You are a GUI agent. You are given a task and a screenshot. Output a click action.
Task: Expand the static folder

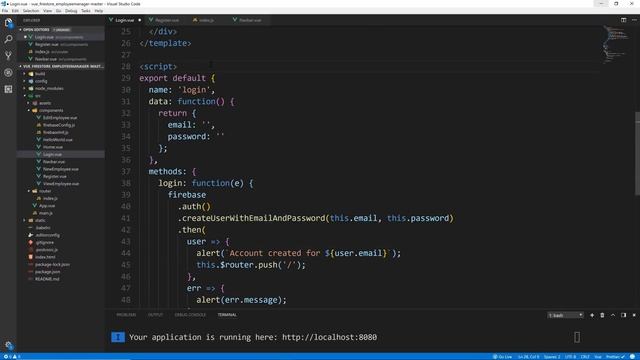(x=40, y=220)
